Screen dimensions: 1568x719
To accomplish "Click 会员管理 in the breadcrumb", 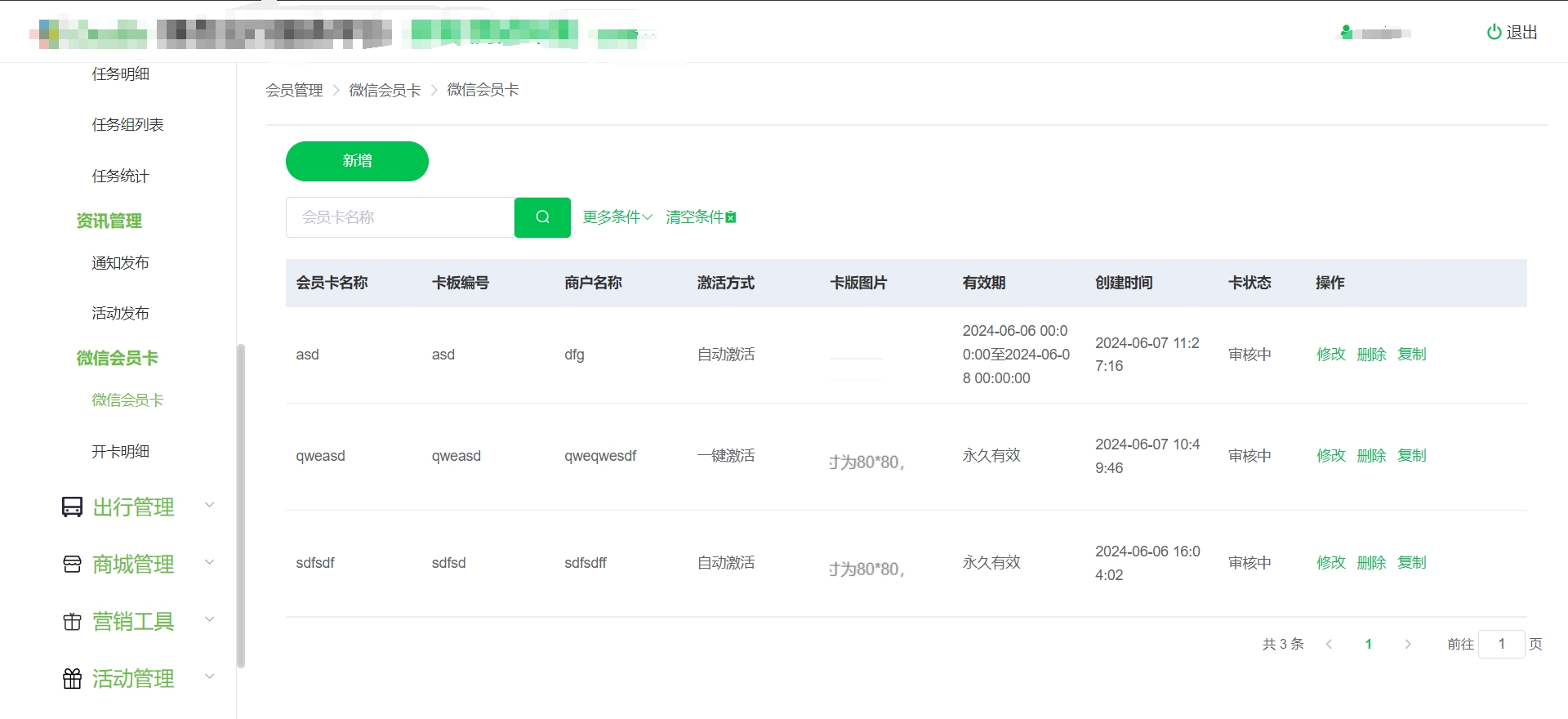I will [x=294, y=91].
